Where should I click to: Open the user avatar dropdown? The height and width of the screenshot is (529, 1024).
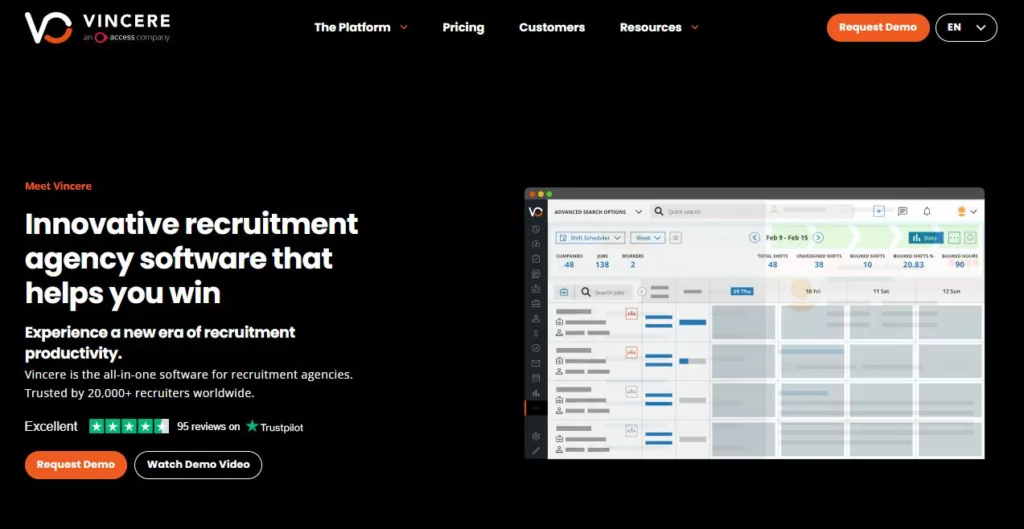click(x=967, y=212)
